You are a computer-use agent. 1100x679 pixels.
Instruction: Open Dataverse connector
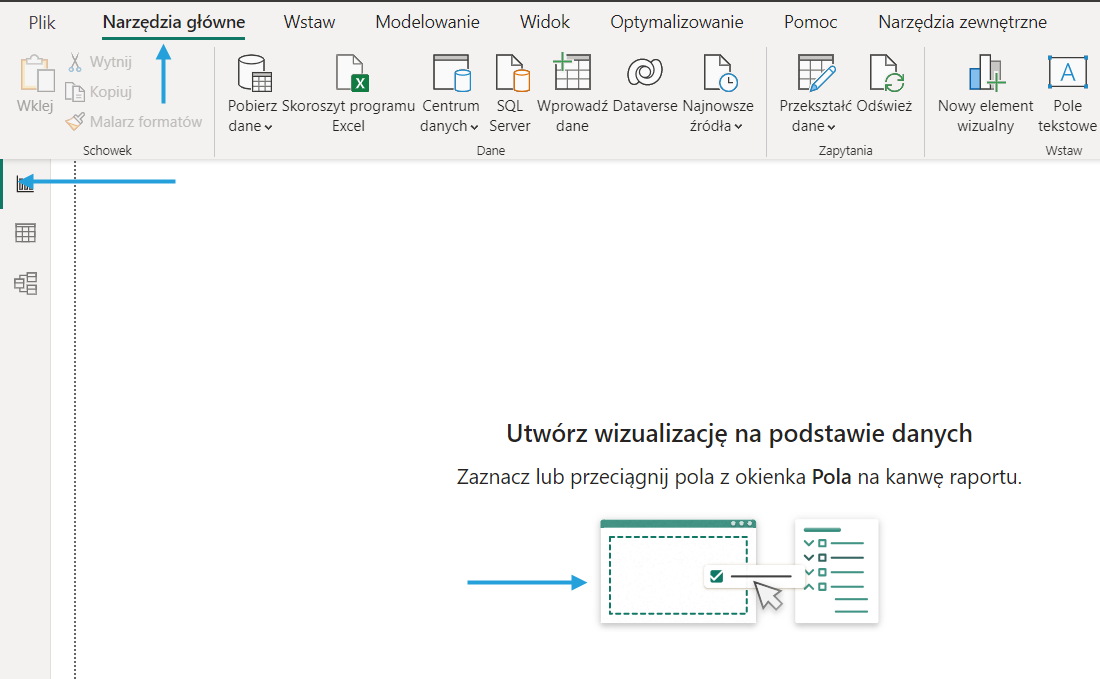645,74
